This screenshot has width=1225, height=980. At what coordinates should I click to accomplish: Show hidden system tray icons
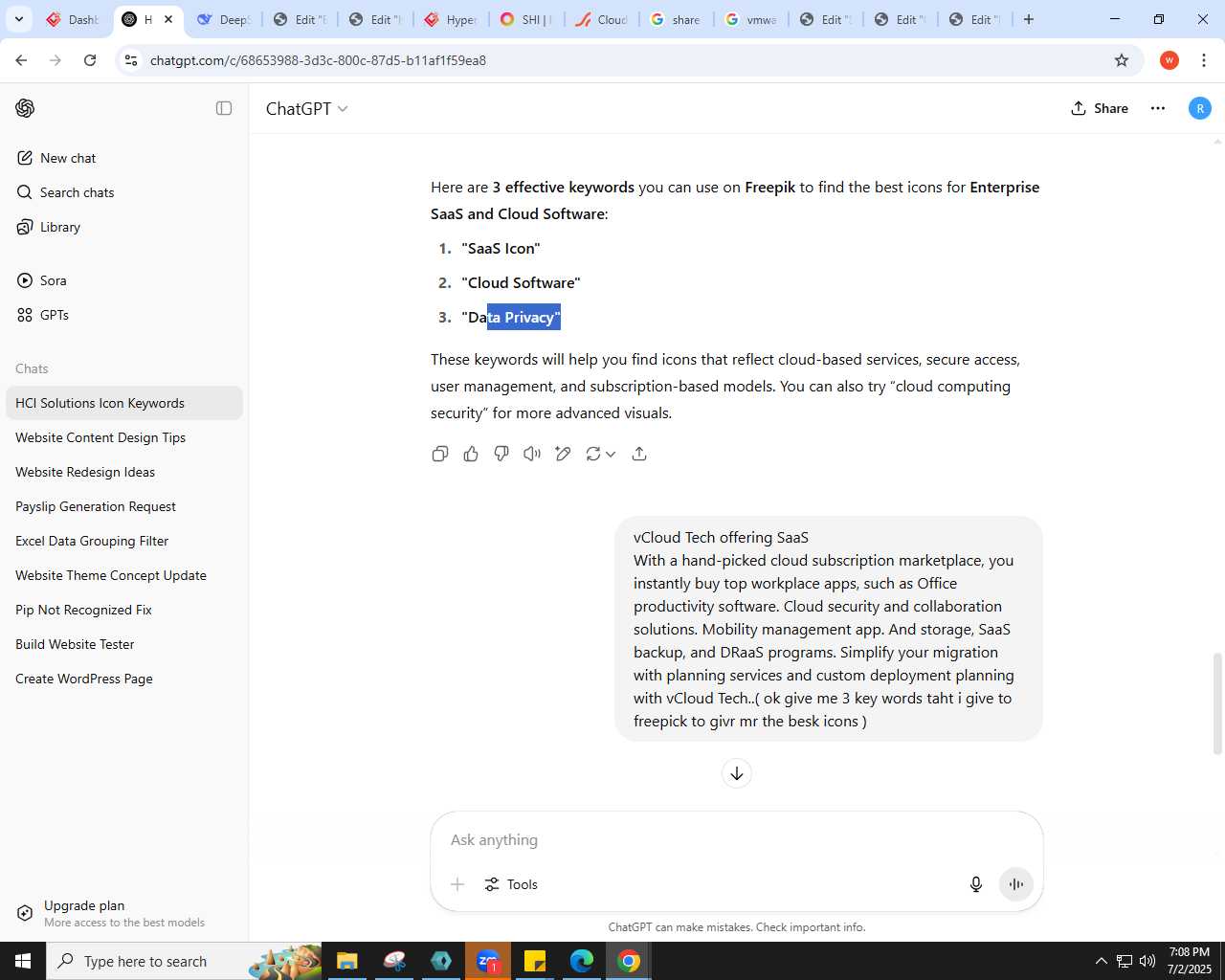[x=1101, y=961]
